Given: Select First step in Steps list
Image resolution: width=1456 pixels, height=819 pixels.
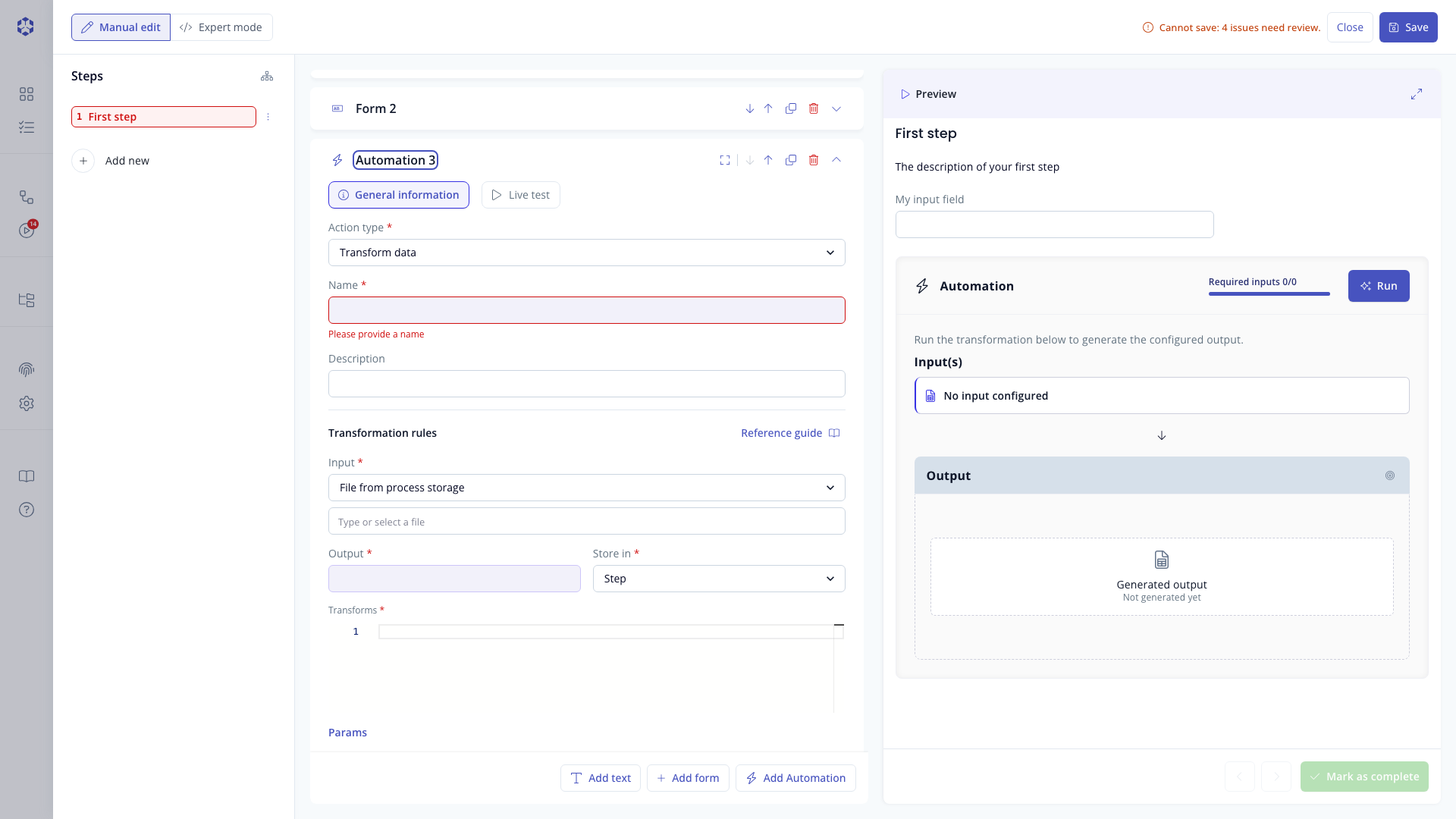Looking at the screenshot, I should pyautogui.click(x=164, y=117).
